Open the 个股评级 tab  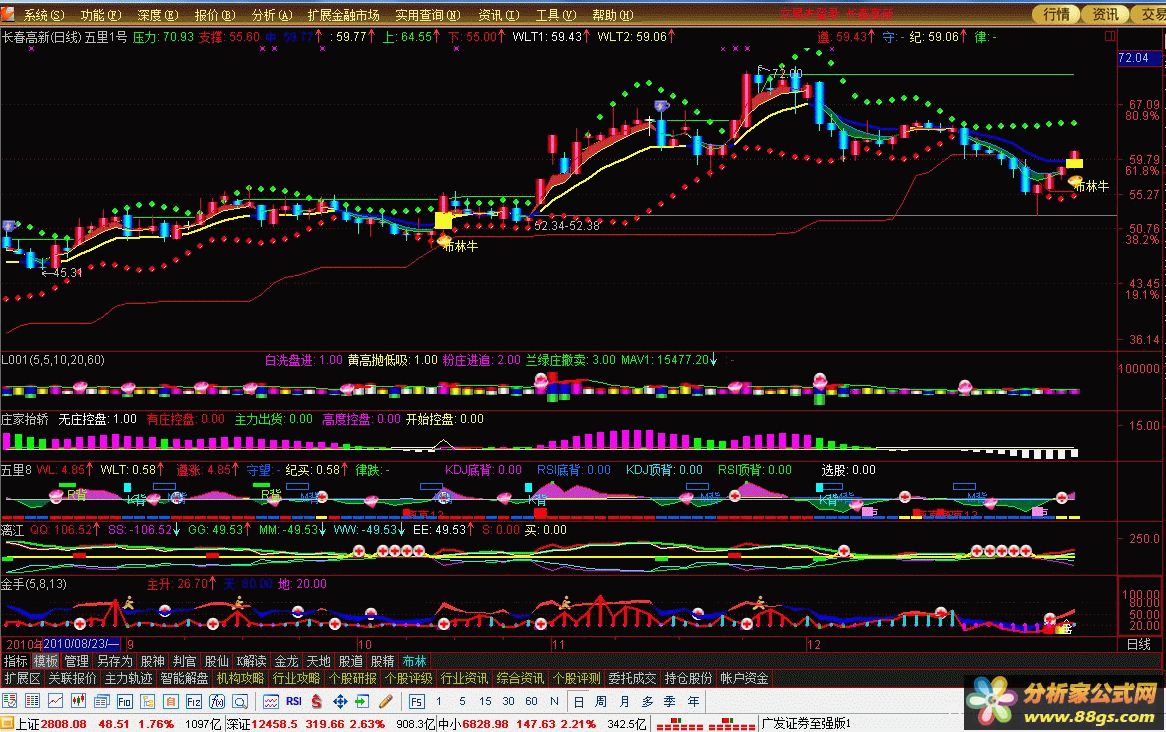tap(408, 678)
